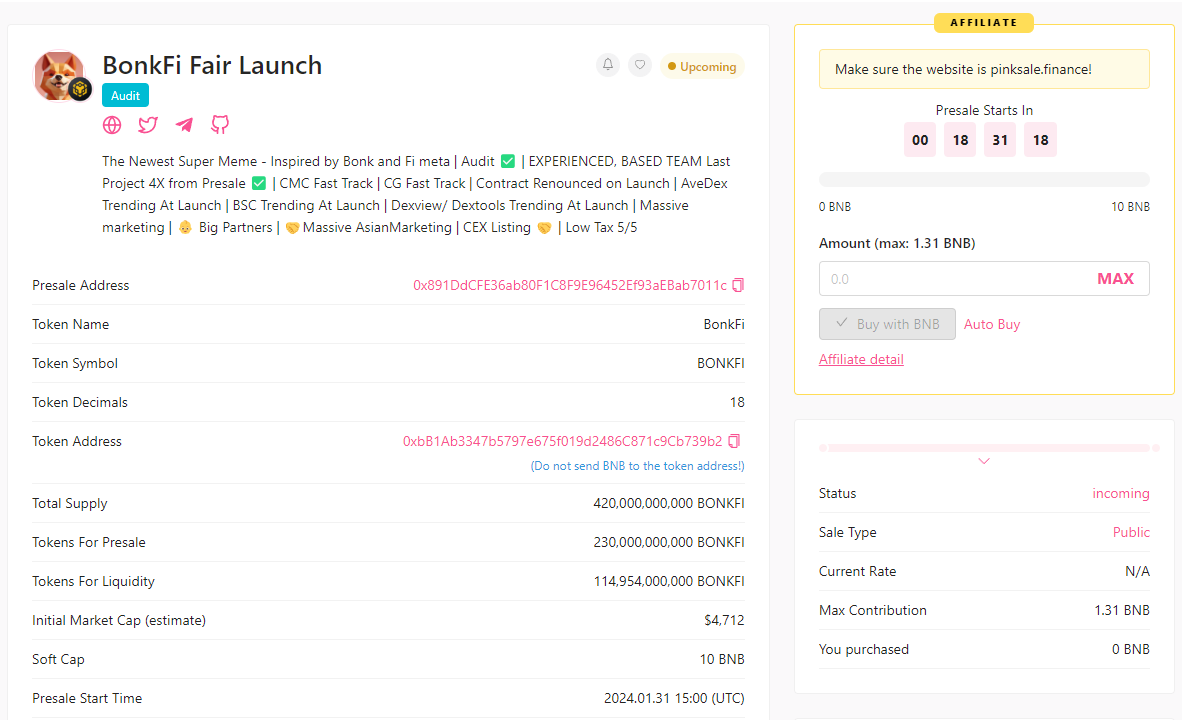Open the BonkFi Twitter icon link
Viewport: 1182px width, 720px height.
(148, 125)
